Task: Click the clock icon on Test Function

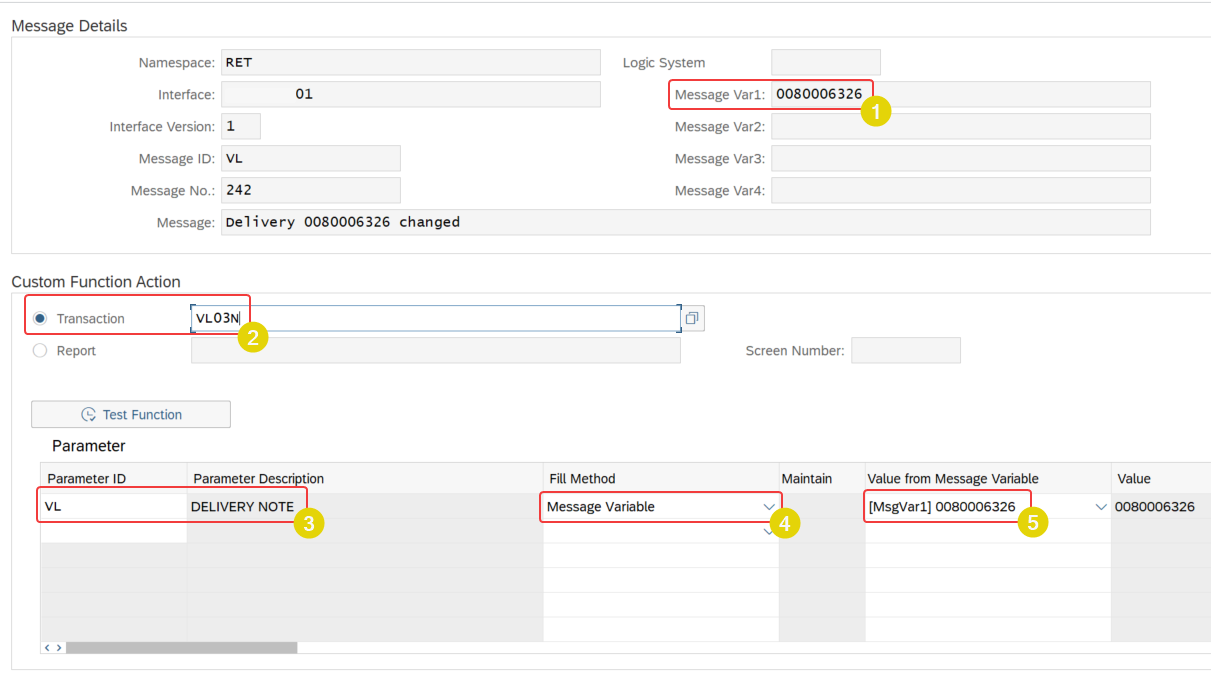Action: click(x=89, y=414)
